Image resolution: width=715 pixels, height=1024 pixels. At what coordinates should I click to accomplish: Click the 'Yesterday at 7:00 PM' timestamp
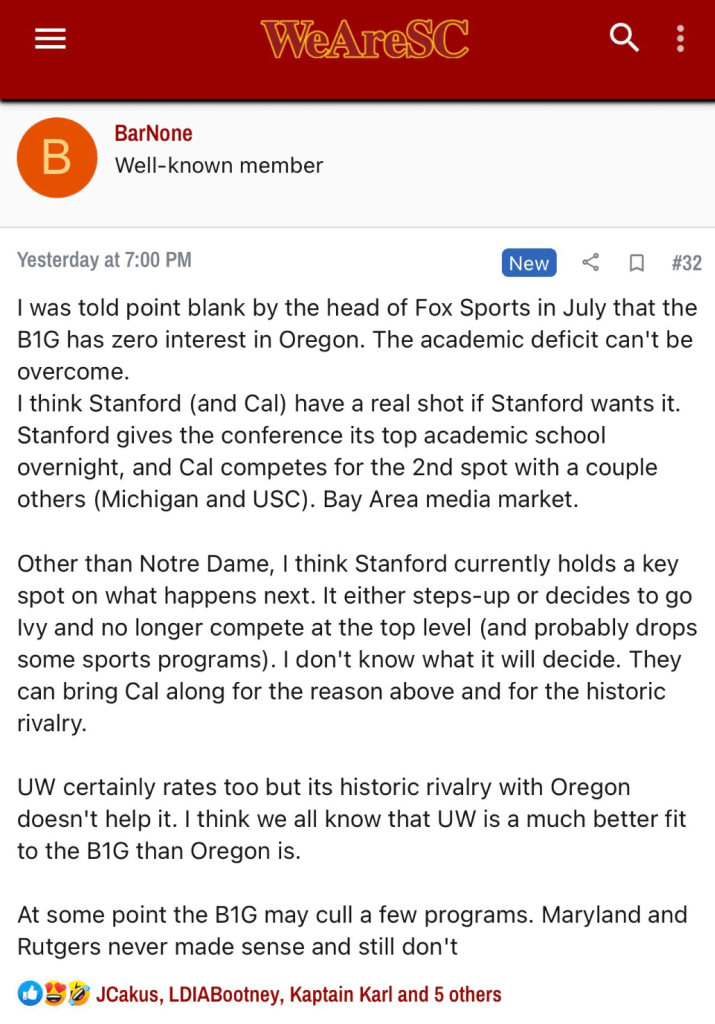click(104, 260)
